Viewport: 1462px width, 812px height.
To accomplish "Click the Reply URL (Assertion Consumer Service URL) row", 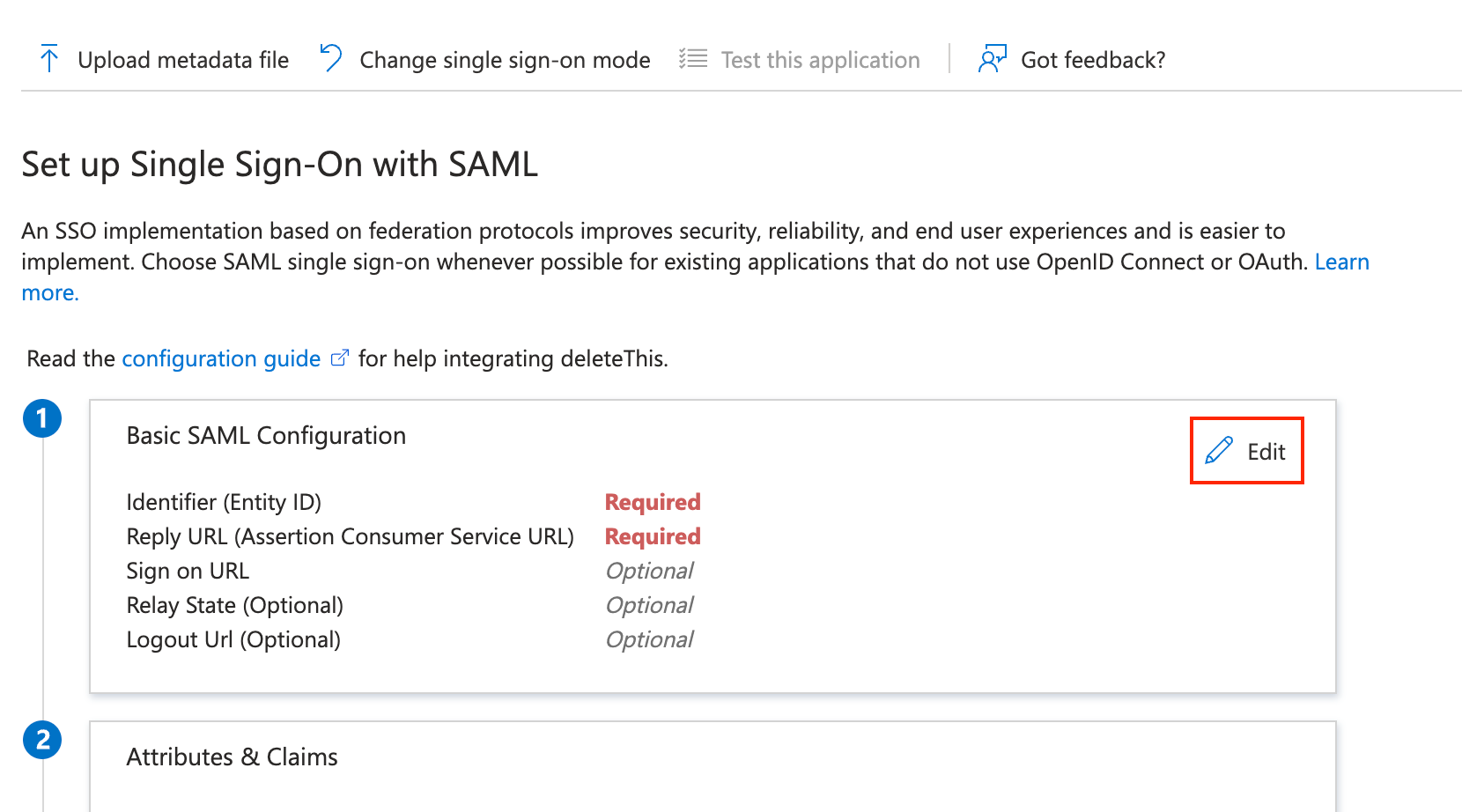I will pyautogui.click(x=350, y=536).
